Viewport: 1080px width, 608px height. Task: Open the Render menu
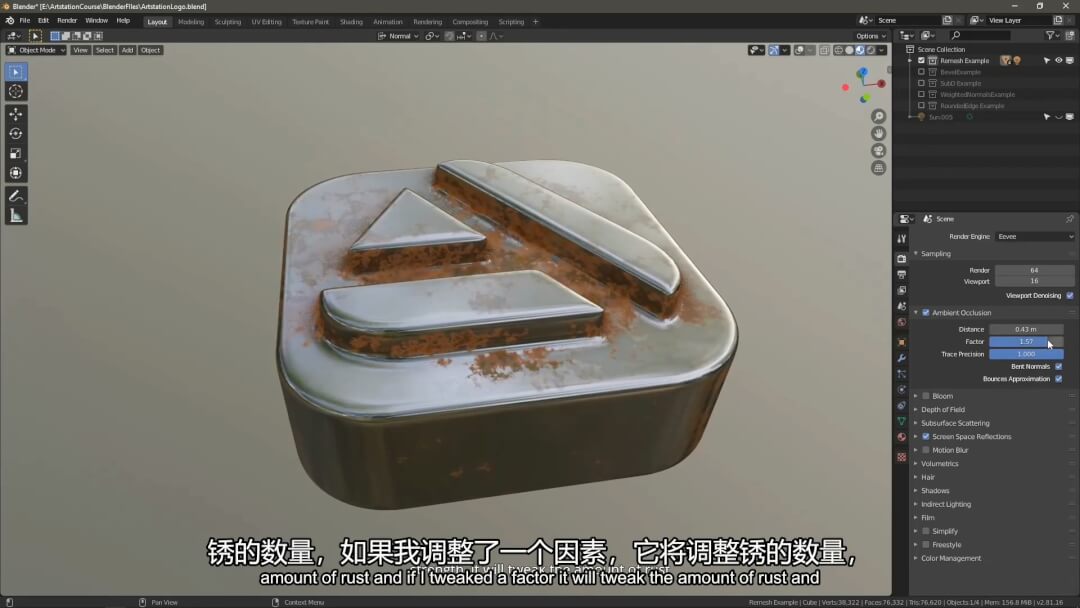click(x=67, y=21)
